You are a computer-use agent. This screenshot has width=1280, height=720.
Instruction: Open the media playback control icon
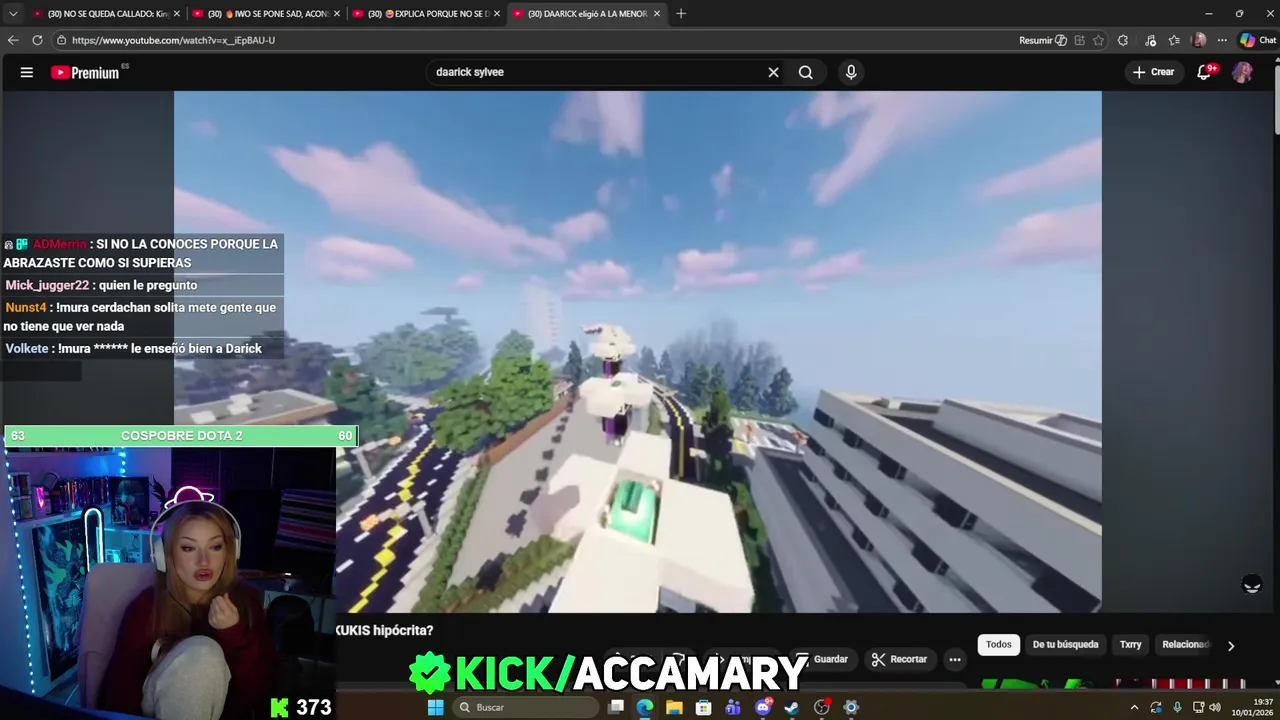click(x=1151, y=40)
